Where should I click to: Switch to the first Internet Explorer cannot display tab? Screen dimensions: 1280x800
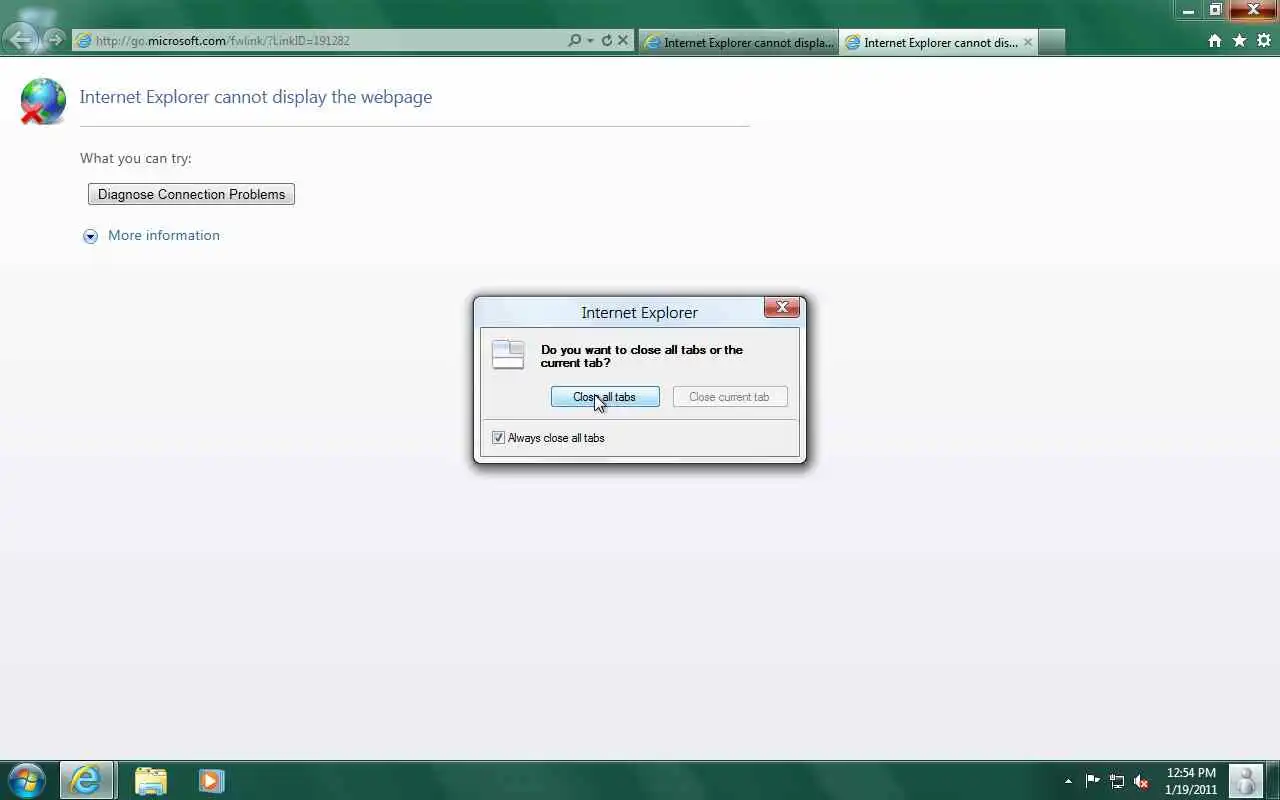point(738,42)
